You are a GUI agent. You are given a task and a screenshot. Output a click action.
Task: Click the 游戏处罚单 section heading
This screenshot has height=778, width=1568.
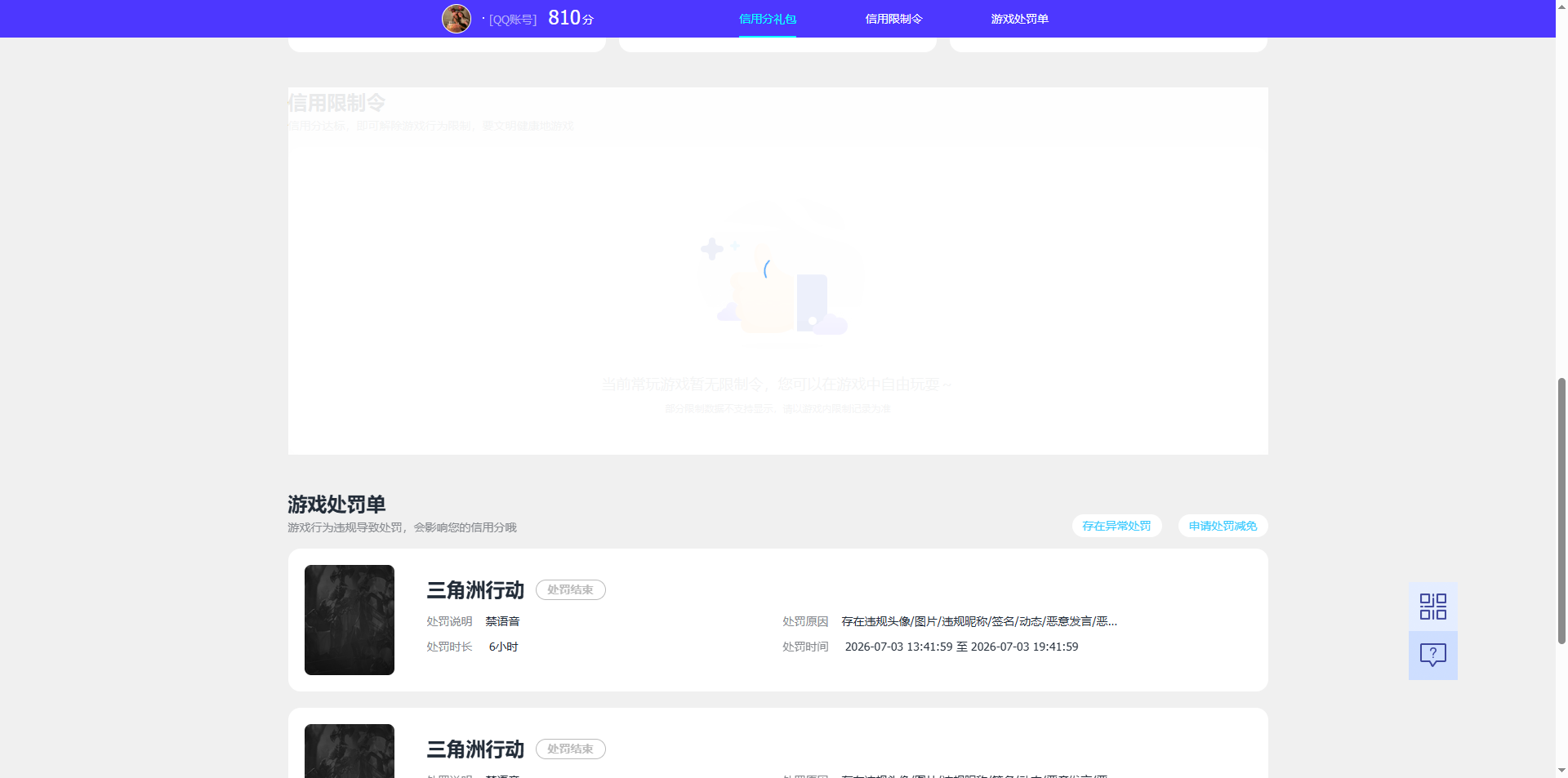click(336, 504)
